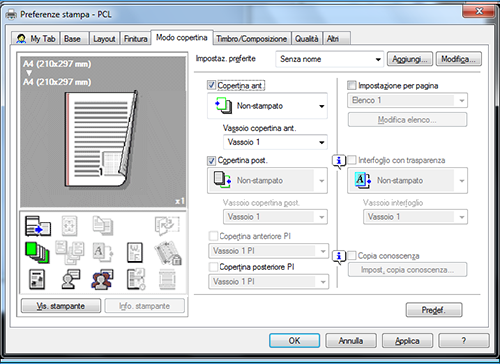The height and width of the screenshot is (364, 500).
Task: Click the grayed page with crosshair icon
Action: (x=69, y=226)
